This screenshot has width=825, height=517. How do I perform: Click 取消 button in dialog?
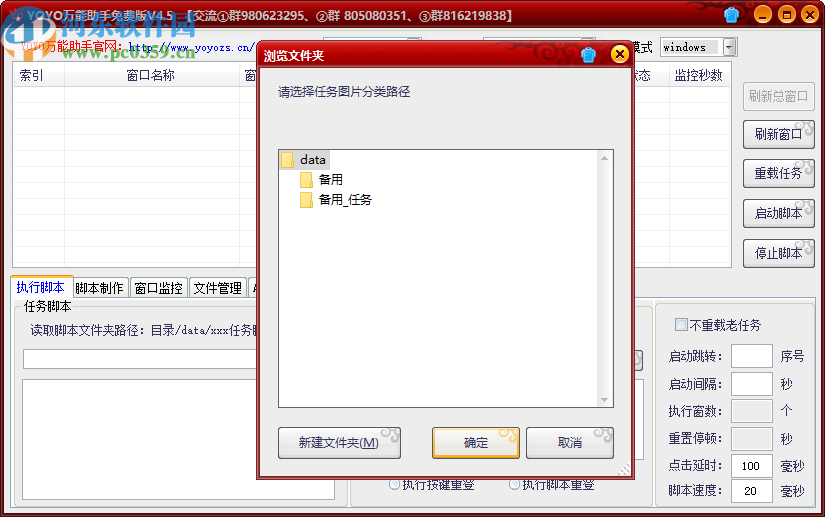coord(570,443)
